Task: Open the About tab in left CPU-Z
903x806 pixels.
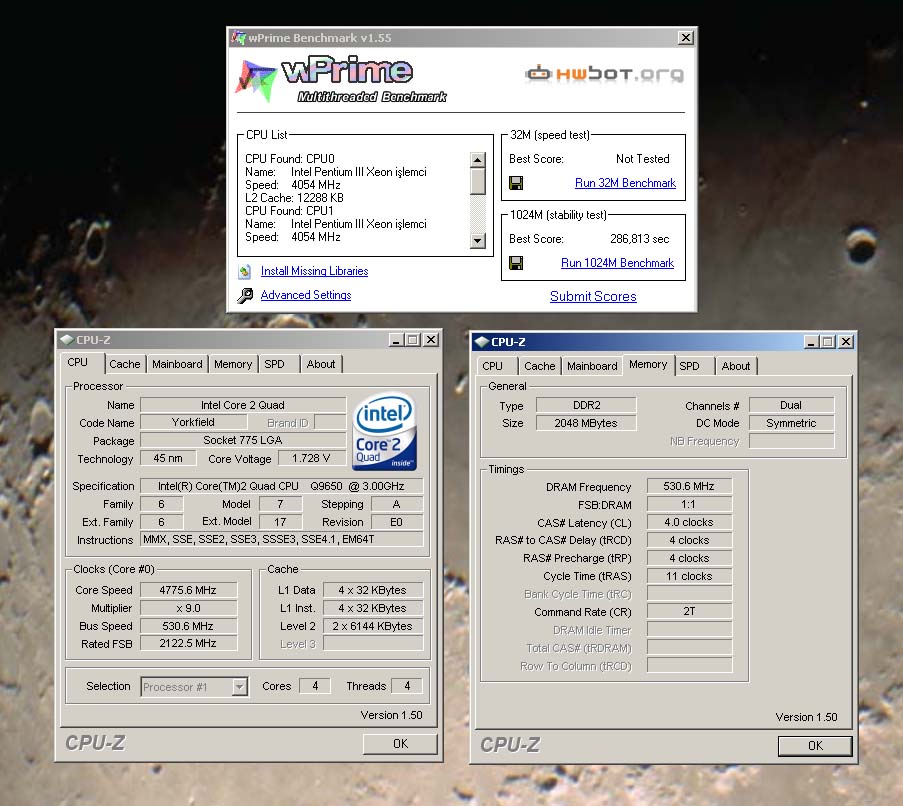Action: [x=321, y=364]
